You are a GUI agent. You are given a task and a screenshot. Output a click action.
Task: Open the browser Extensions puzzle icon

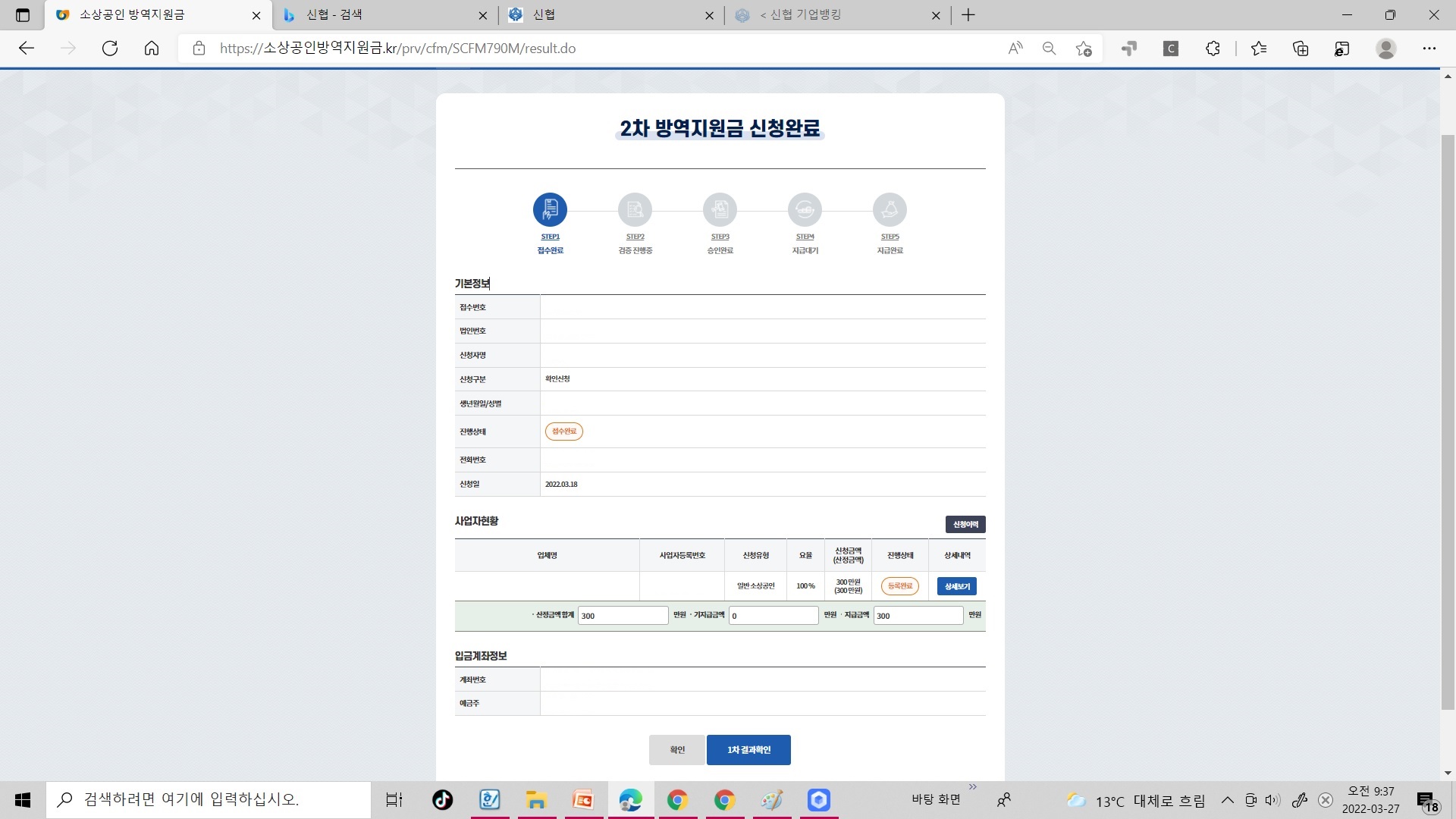point(1212,48)
